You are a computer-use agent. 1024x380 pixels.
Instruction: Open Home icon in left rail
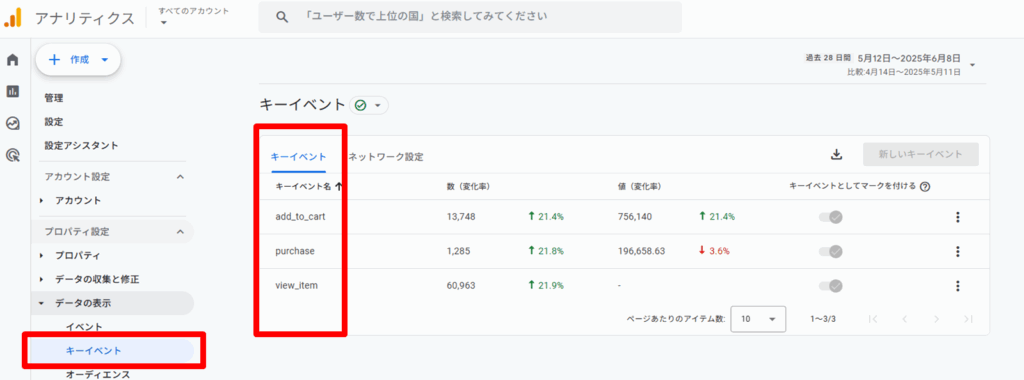pyautogui.click(x=12, y=60)
